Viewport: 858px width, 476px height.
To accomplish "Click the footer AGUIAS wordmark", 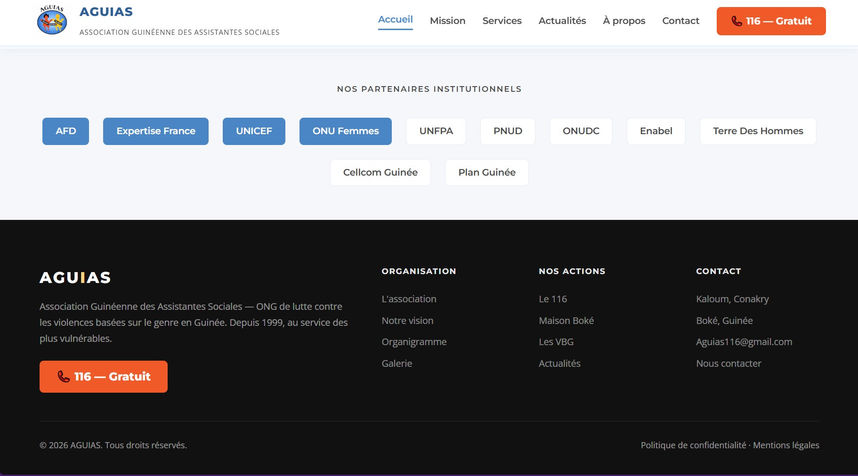I will [75, 277].
